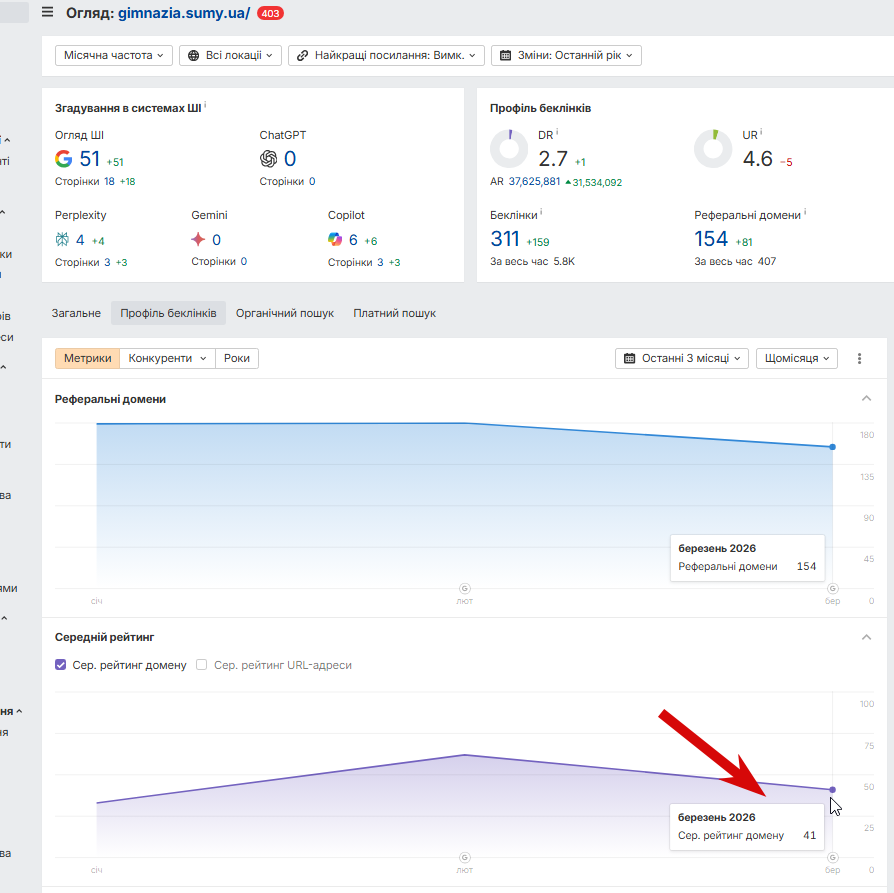The image size is (894, 893).
Task: Open Беклінки count 311
Action: 505,239
